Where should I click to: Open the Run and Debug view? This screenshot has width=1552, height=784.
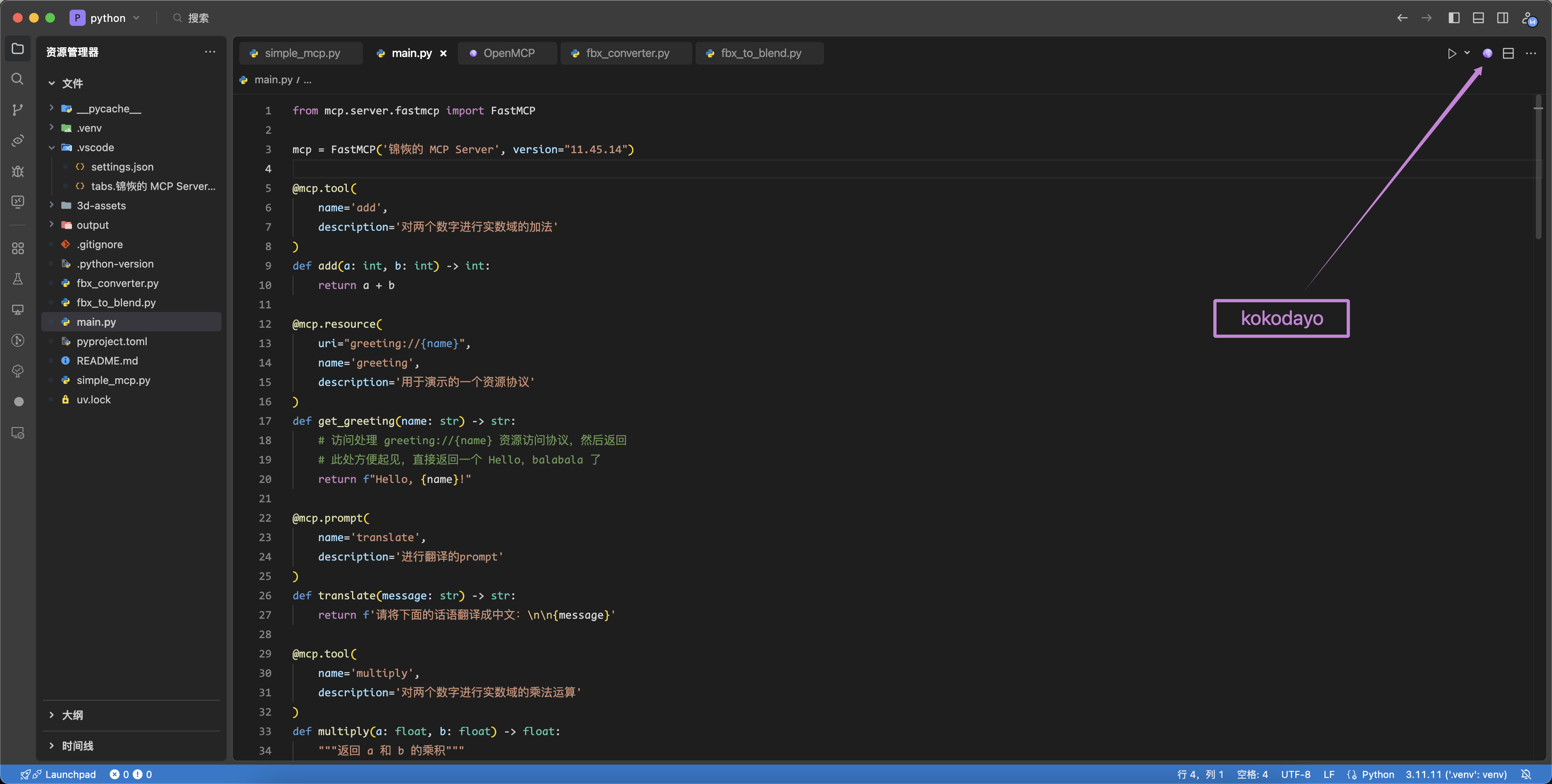pos(17,172)
